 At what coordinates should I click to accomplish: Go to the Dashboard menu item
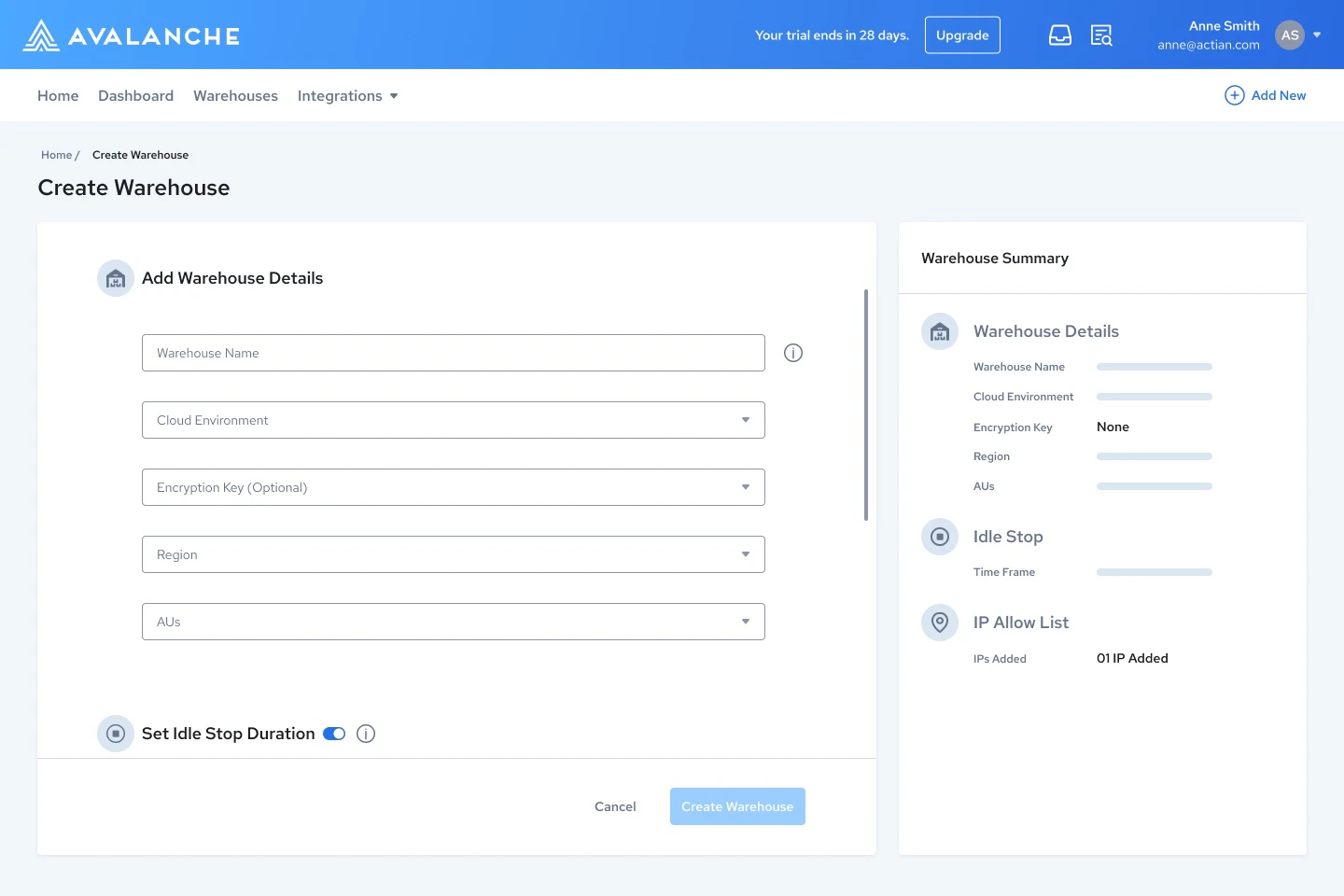pos(135,95)
